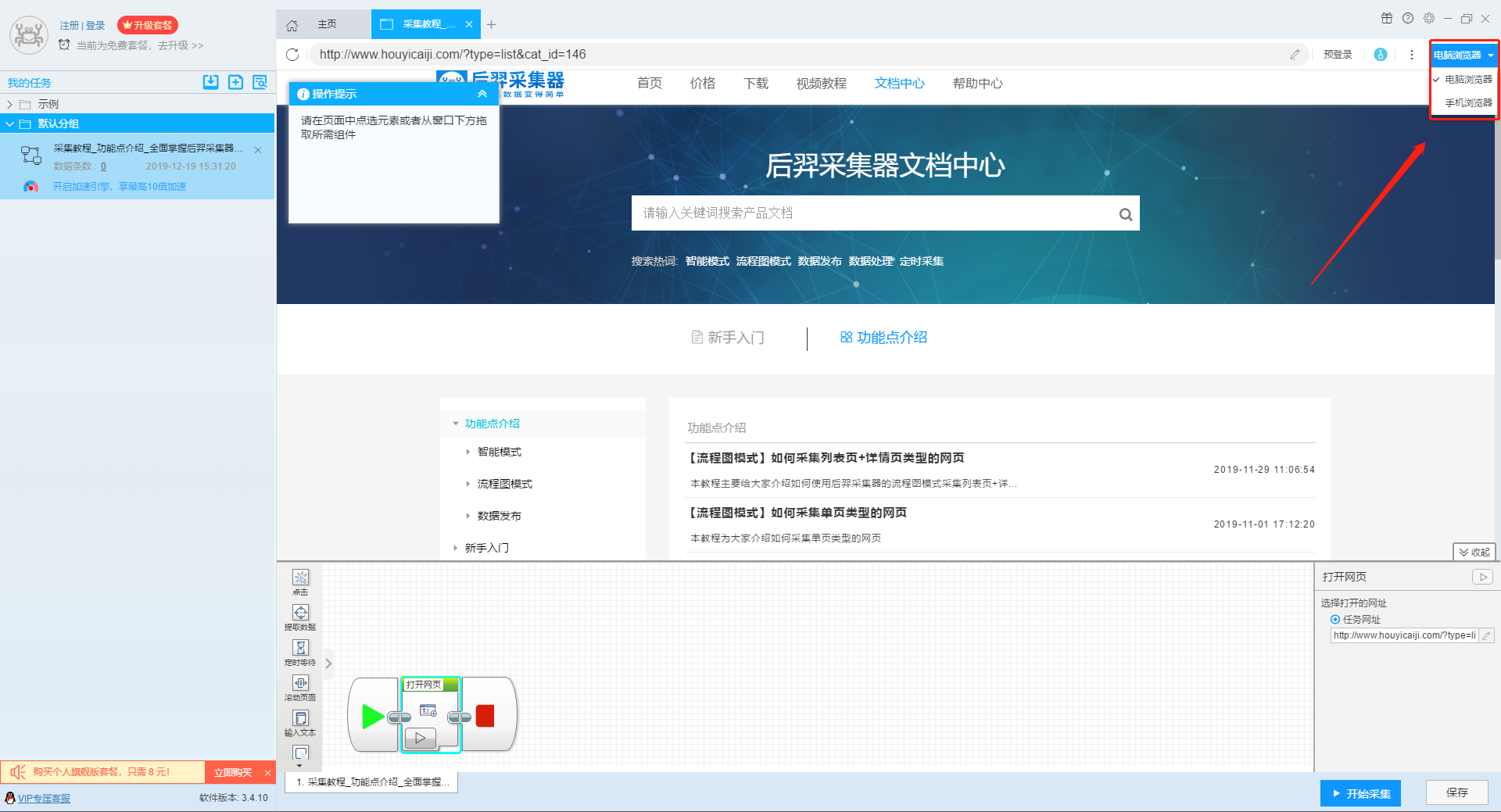This screenshot has width=1501, height=812.
Task: Open the settings gear icon
Action: coord(1429,18)
